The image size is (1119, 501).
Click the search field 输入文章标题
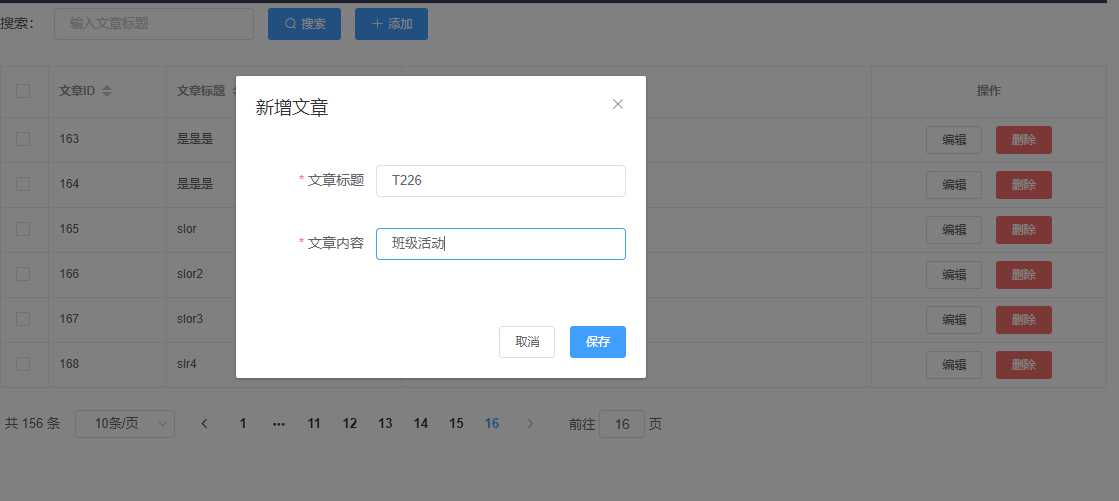[x=154, y=24]
